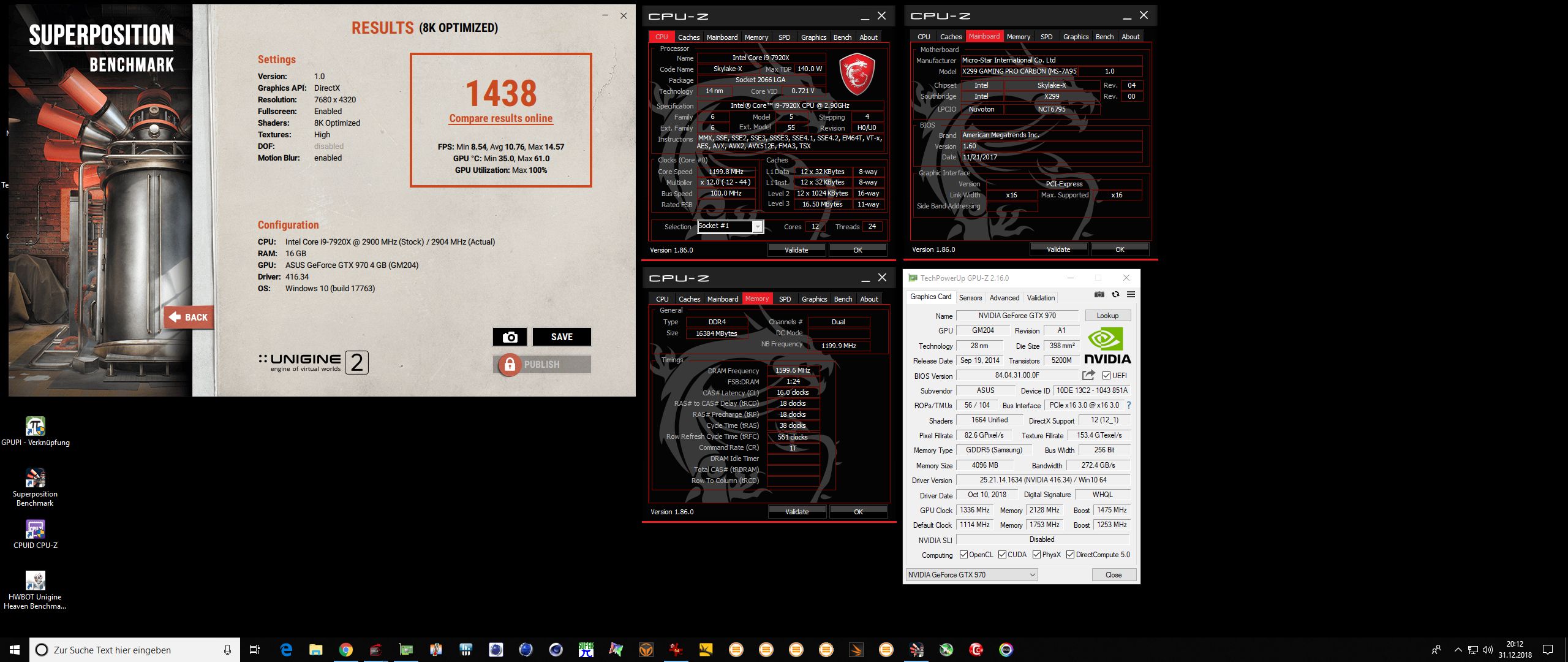Toggle the CUDA checkbox
The height and width of the screenshot is (662, 1568).
point(1002,555)
